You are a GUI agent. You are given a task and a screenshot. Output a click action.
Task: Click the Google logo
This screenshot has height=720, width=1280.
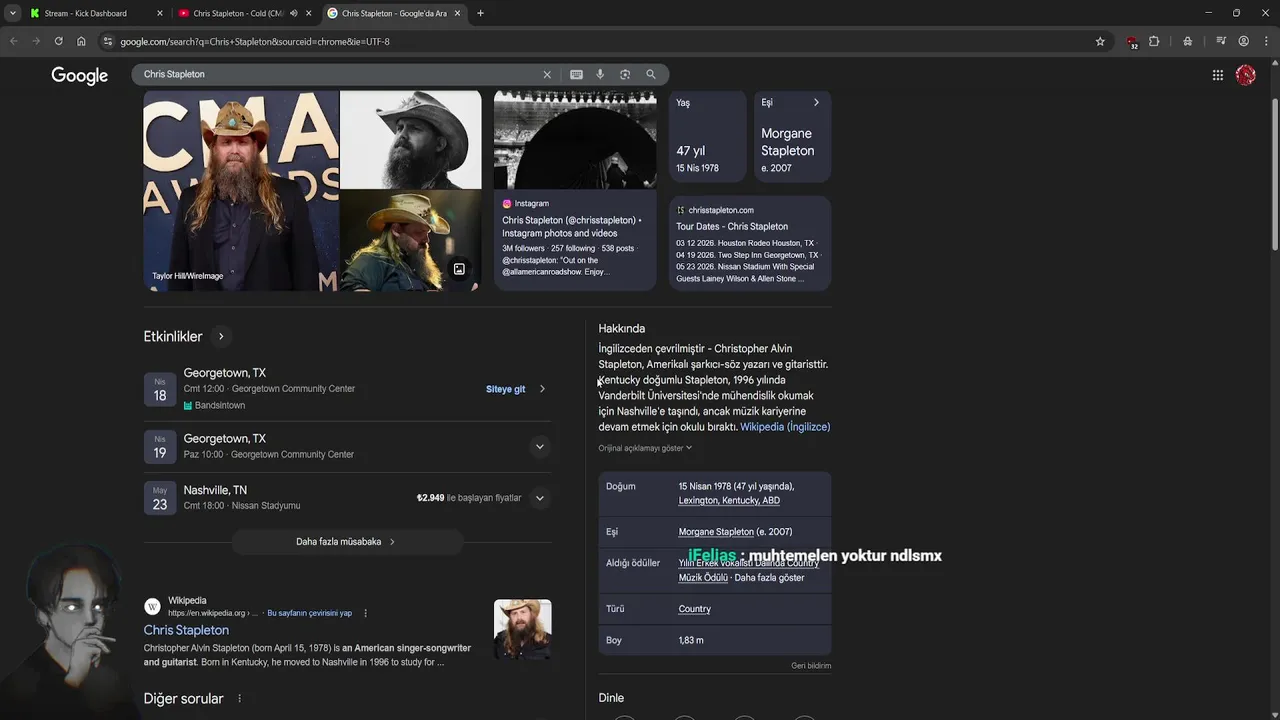point(80,76)
